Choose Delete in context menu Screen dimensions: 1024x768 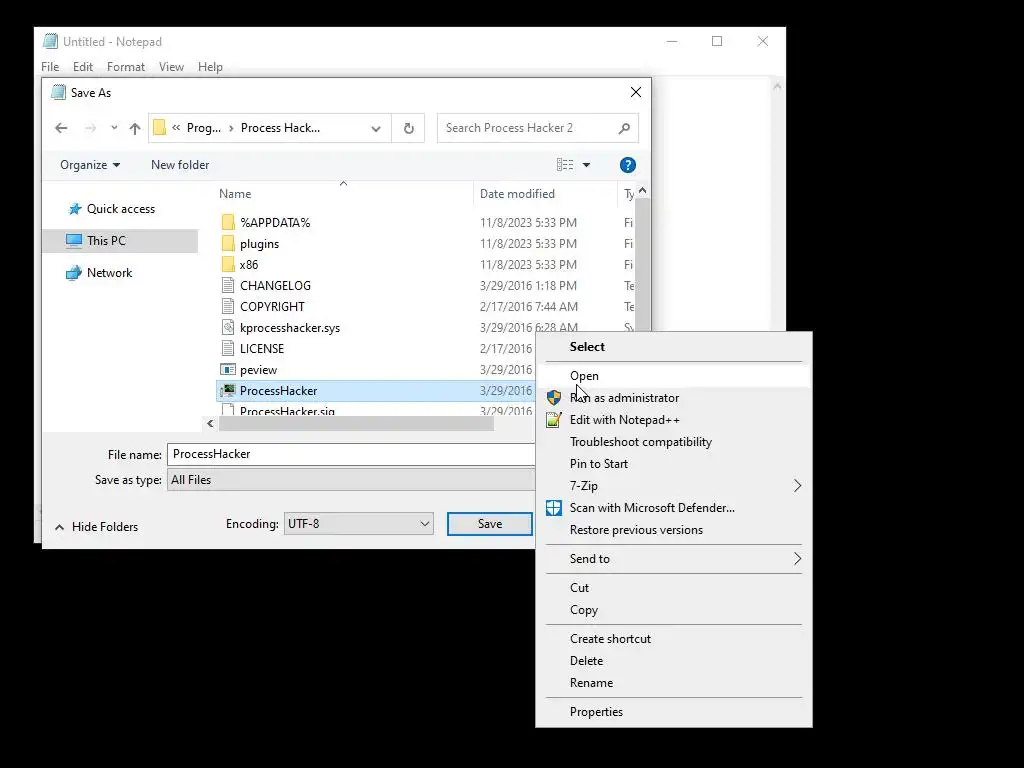(674, 661)
